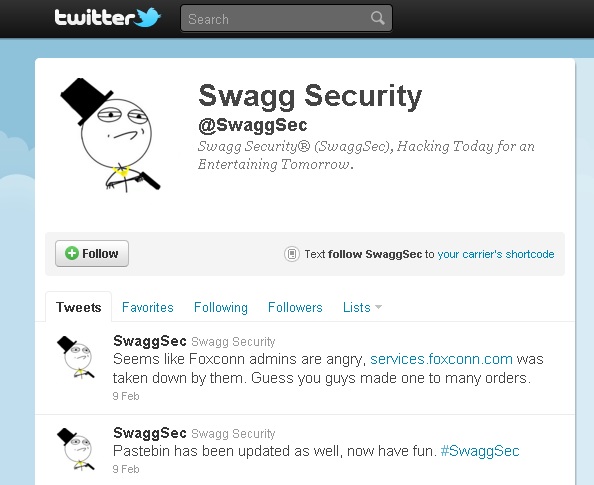Click the green plus Follow icon
Screen dimensions: 594x485
click(72, 253)
